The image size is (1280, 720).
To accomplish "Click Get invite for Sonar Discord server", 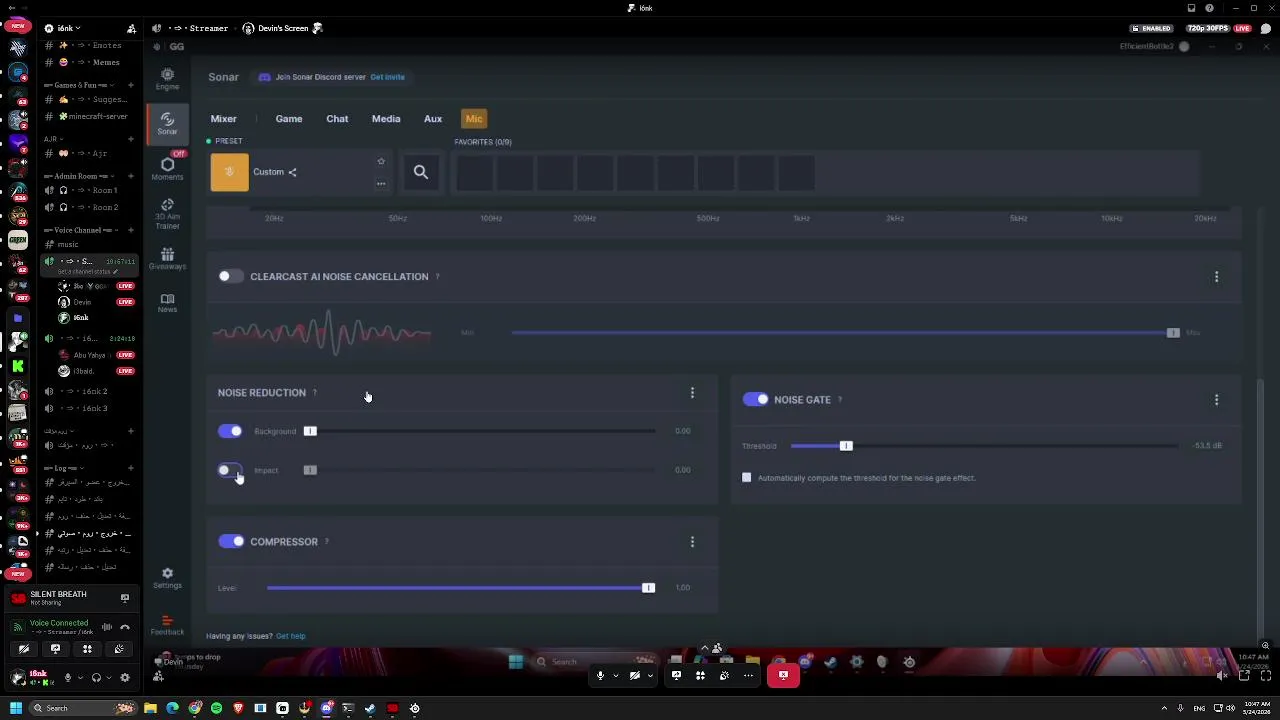I will click(x=387, y=77).
